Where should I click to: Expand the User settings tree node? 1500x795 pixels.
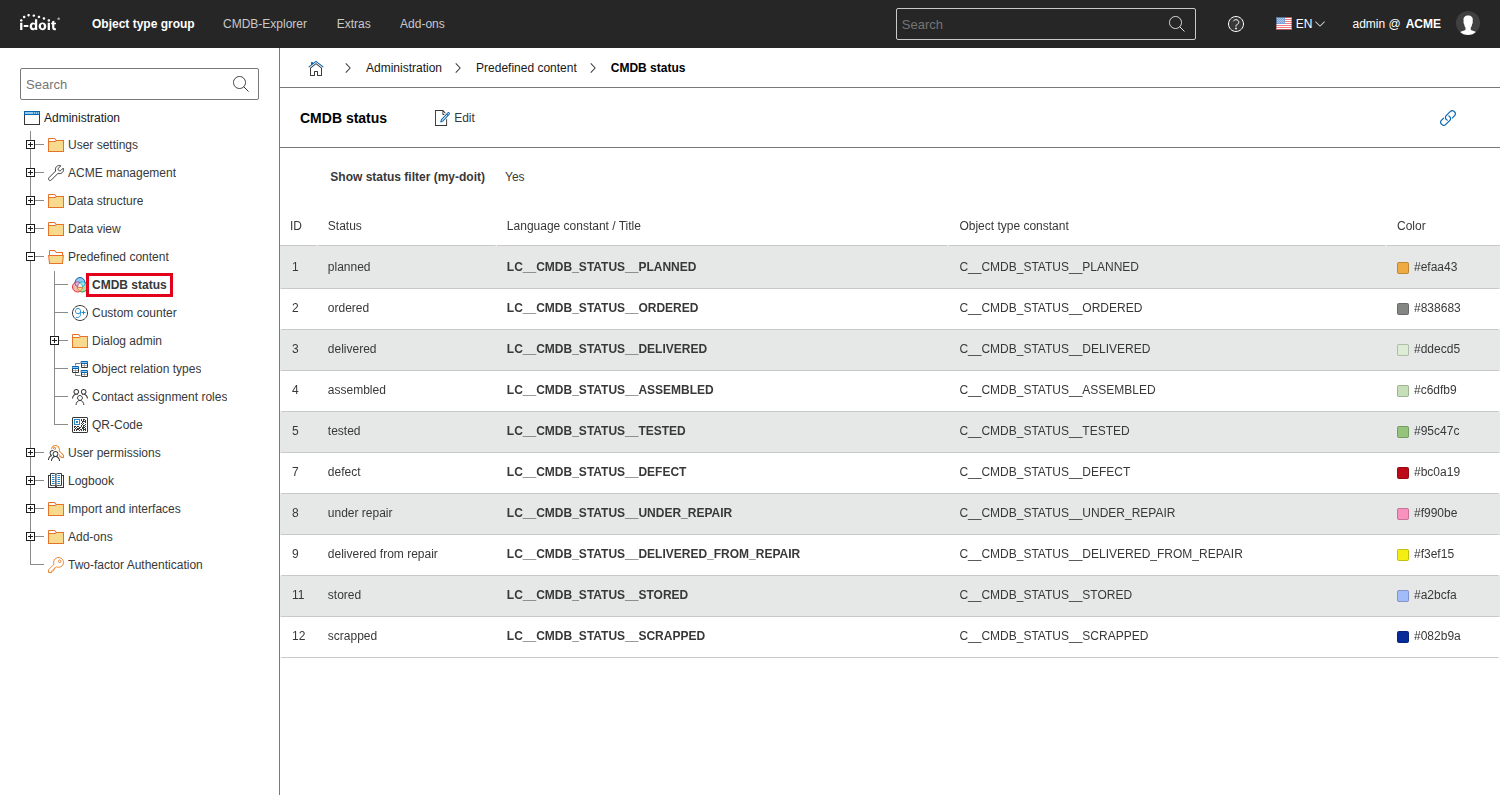coord(30,145)
